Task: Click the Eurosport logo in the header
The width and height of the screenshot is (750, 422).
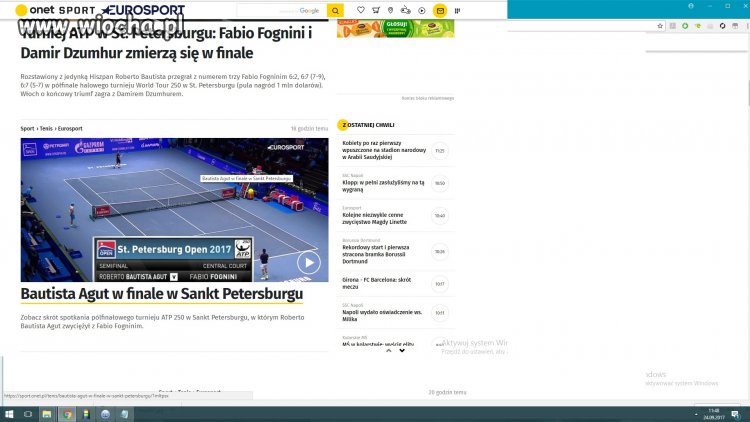Action: [x=143, y=10]
